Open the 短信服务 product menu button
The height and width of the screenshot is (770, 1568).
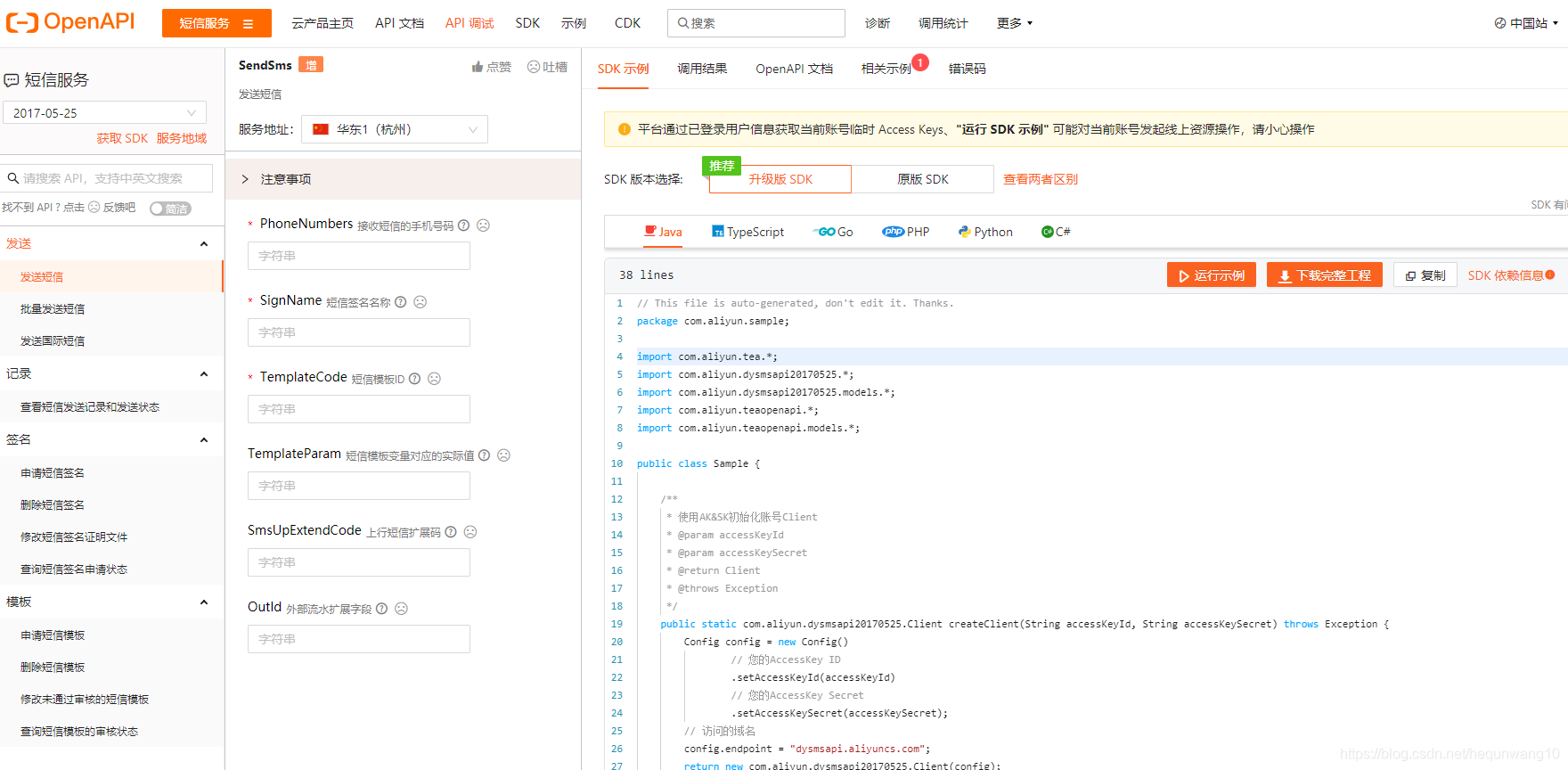coord(216,23)
